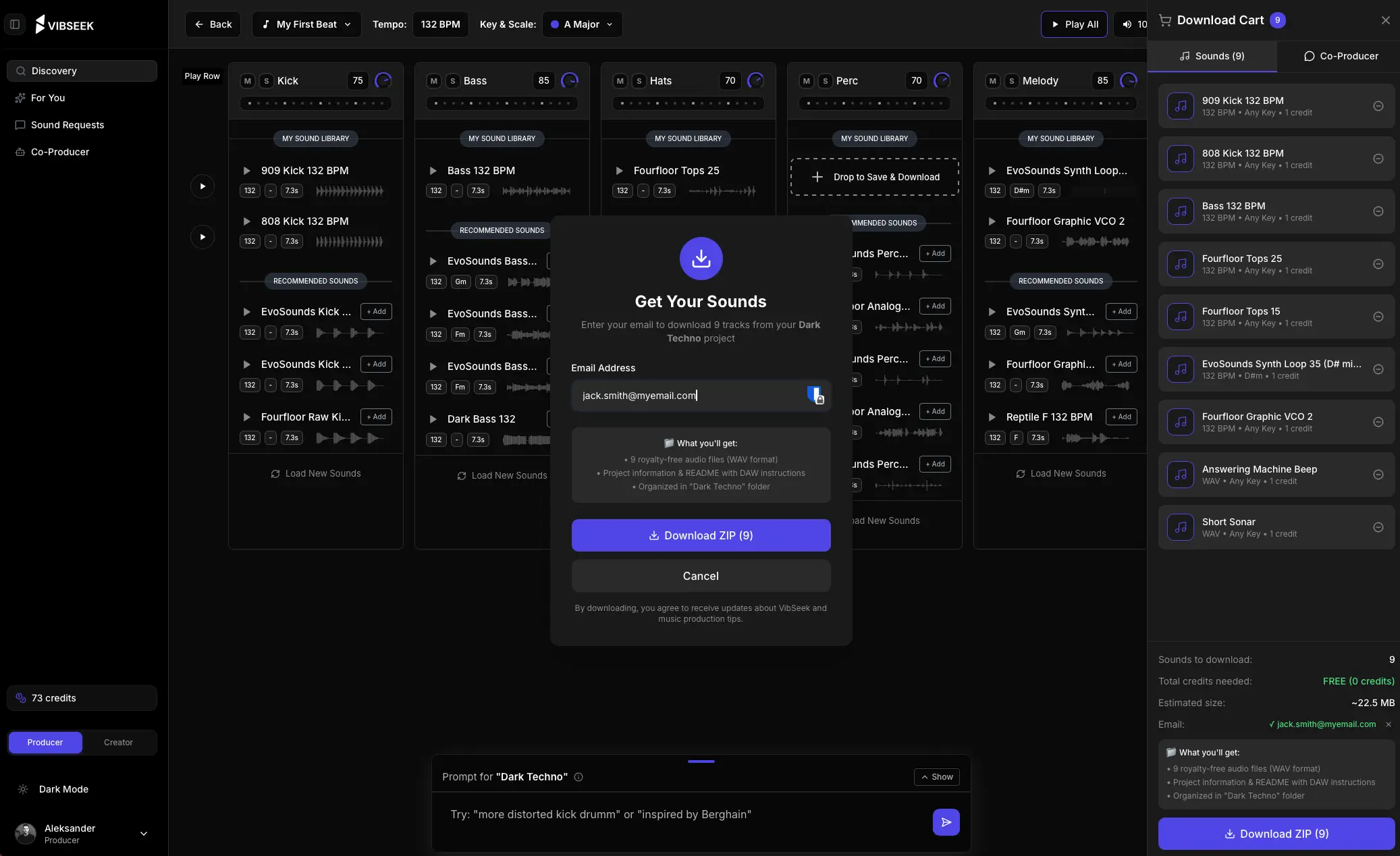This screenshot has height=856, width=1400.
Task: Click the Play All button
Action: pyautogui.click(x=1074, y=24)
